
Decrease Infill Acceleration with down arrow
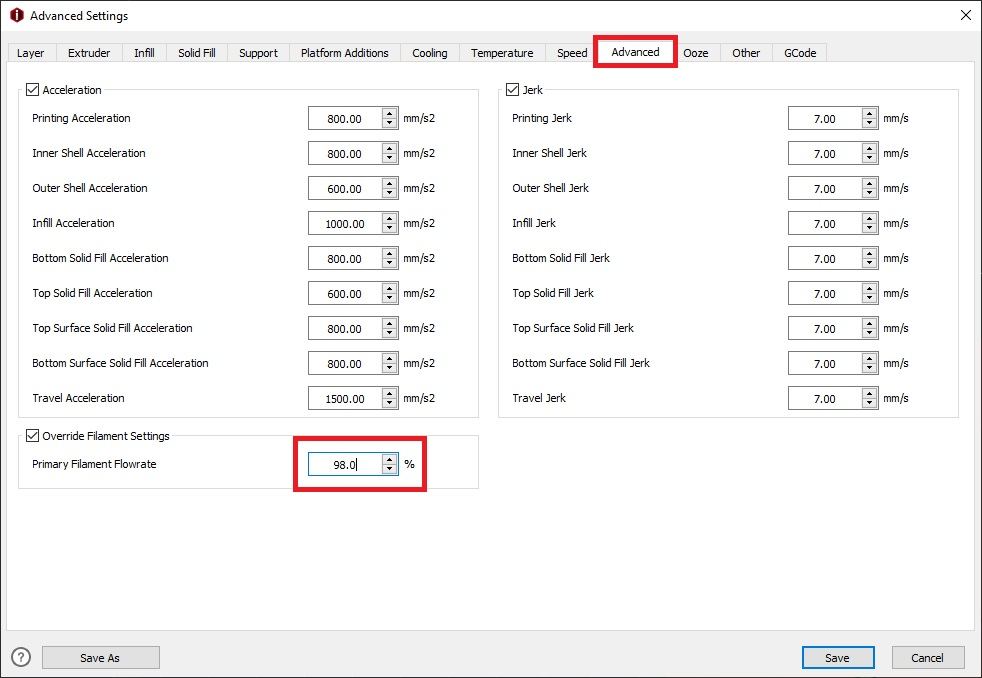coord(389,228)
